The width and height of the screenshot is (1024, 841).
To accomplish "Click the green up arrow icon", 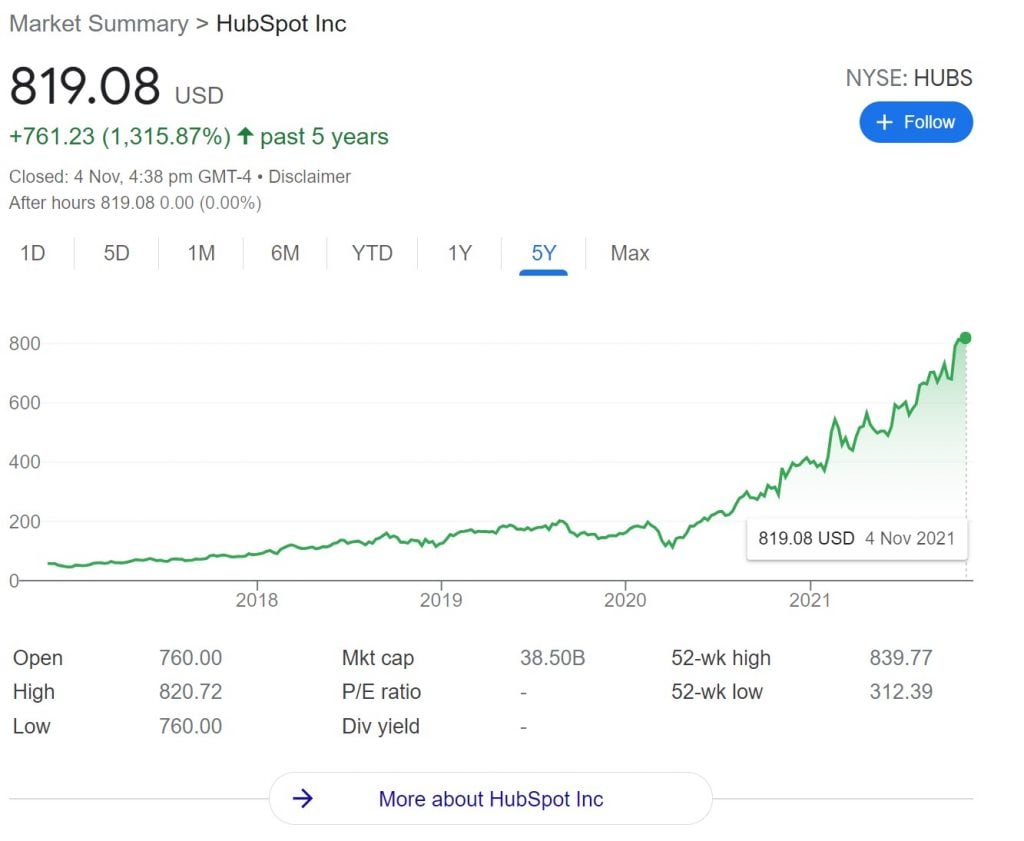I will click(246, 136).
